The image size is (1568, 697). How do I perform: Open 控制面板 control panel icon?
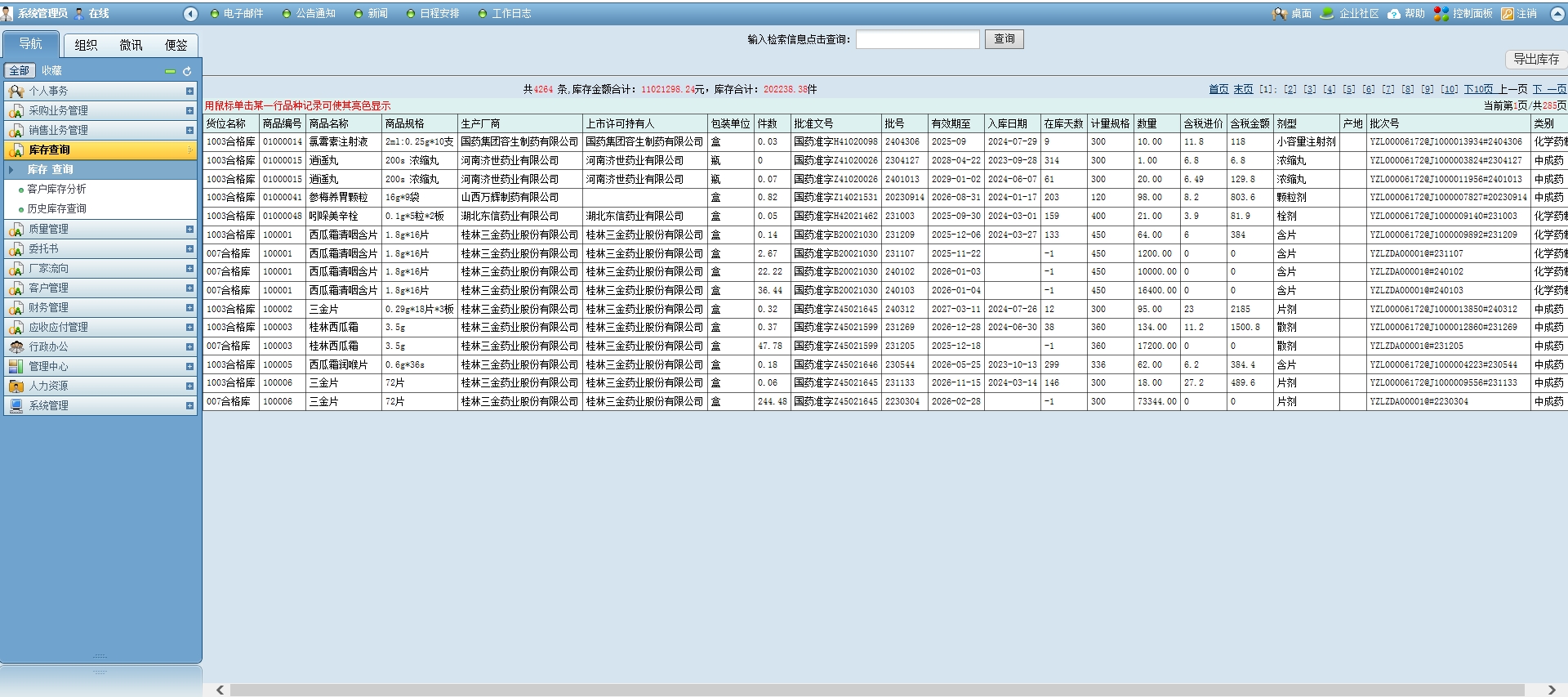pos(1441,13)
